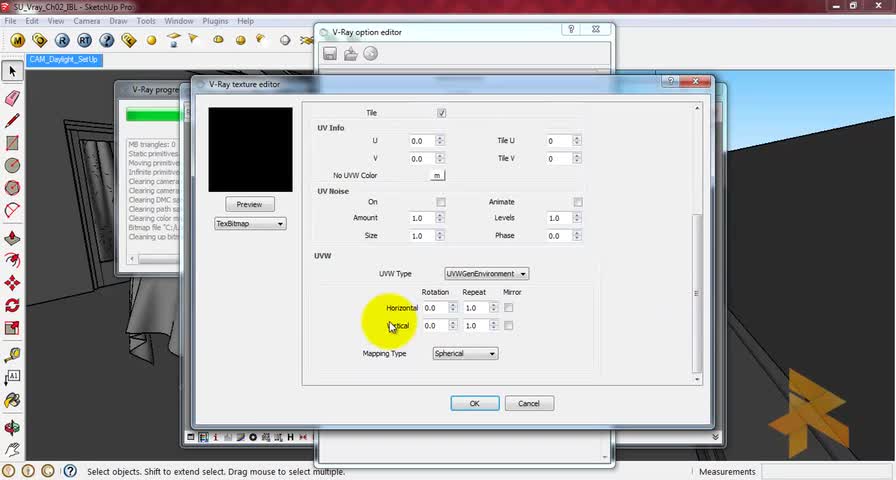Click the Vertical Repeat value field
This screenshot has height=480, width=896.
(x=476, y=326)
